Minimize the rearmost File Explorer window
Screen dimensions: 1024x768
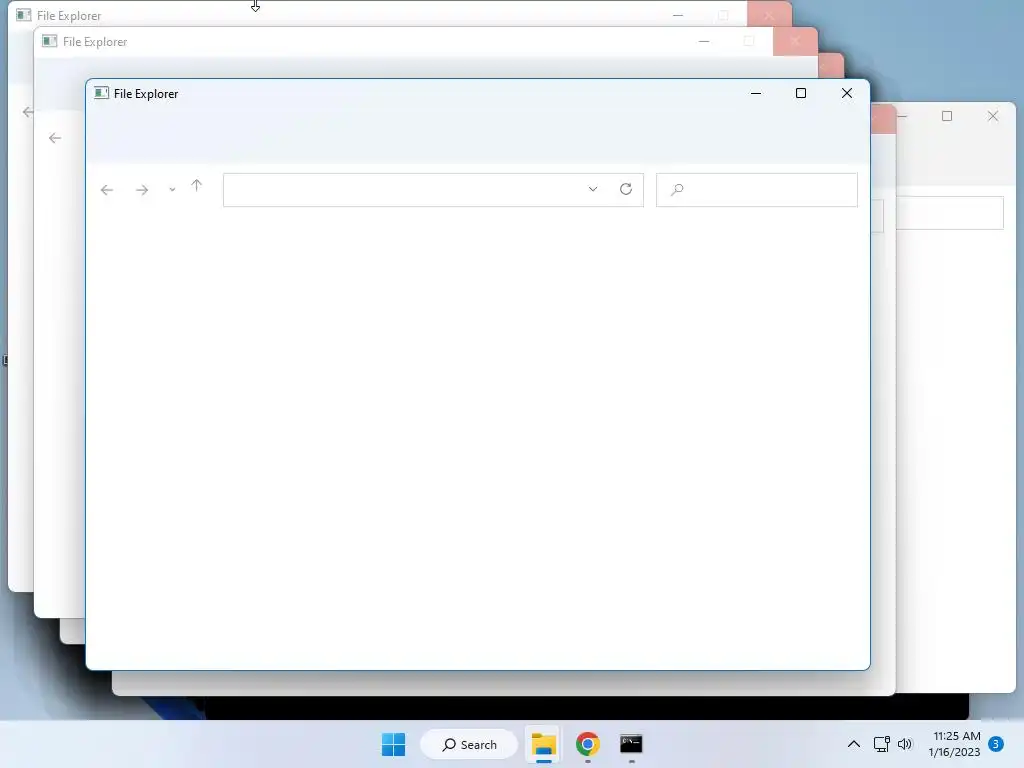pos(678,15)
